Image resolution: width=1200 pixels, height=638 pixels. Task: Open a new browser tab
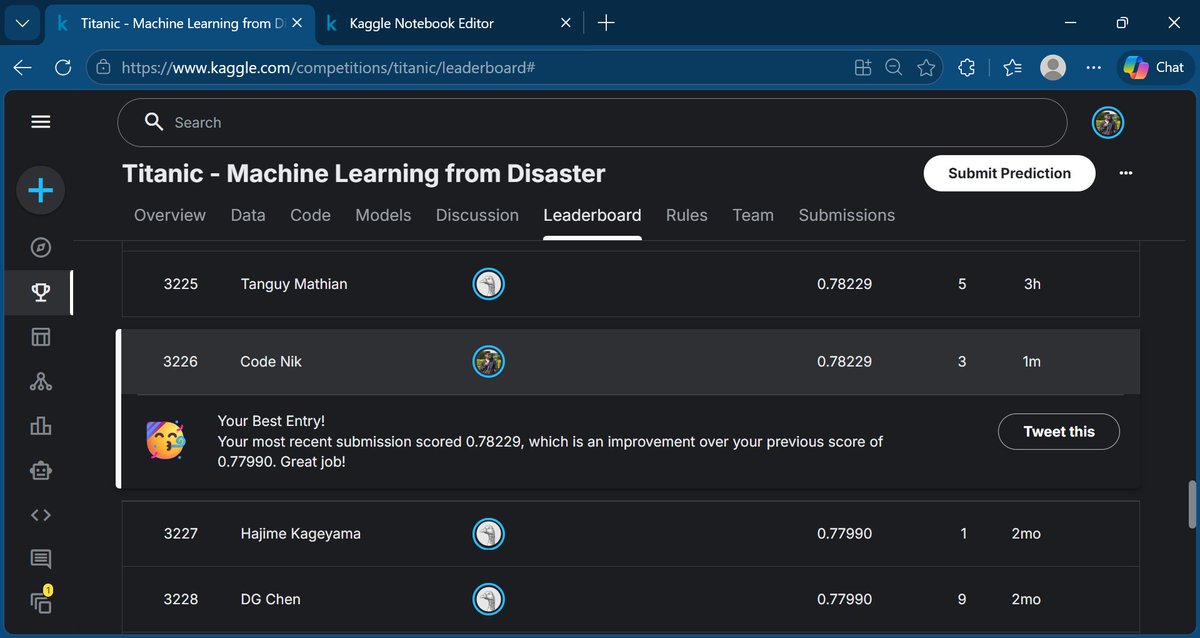pyautogui.click(x=606, y=22)
